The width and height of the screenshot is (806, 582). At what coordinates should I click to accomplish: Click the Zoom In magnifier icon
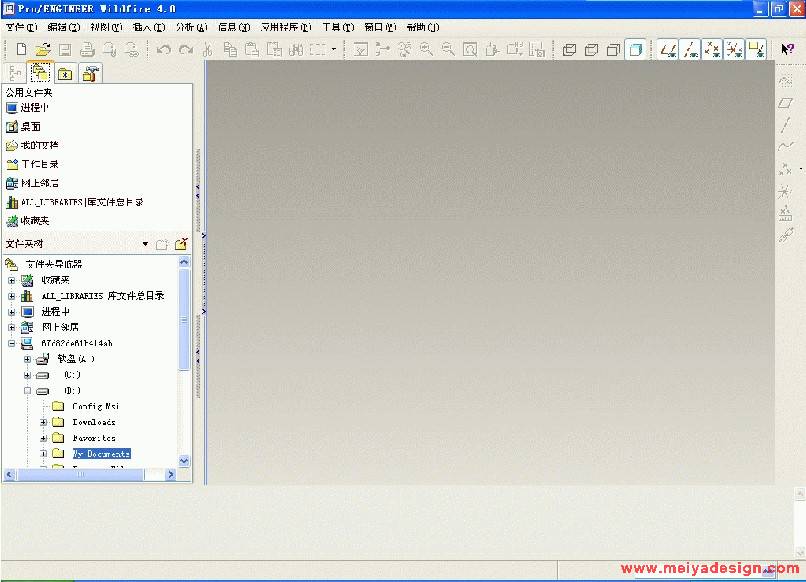[426, 50]
